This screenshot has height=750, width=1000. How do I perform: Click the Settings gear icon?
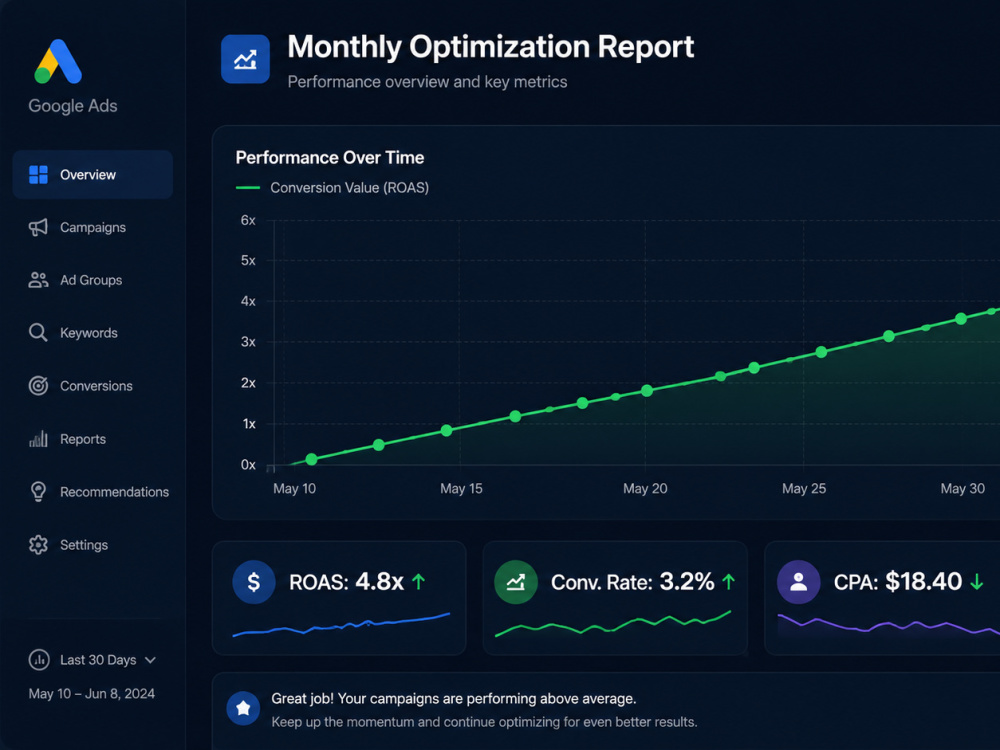38,545
